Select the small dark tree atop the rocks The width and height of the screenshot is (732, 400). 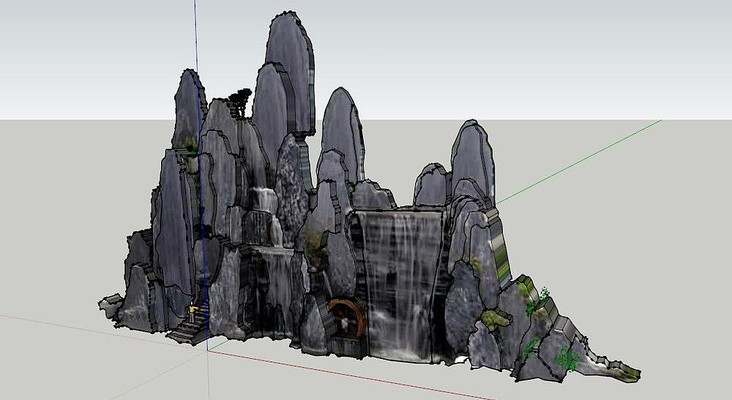[x=238, y=100]
